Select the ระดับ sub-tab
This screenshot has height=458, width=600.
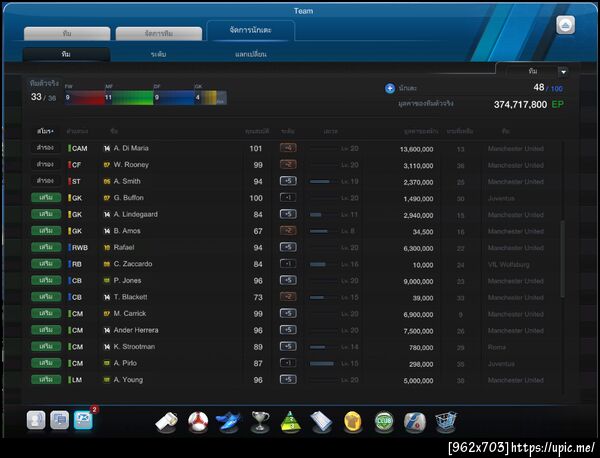click(158, 54)
